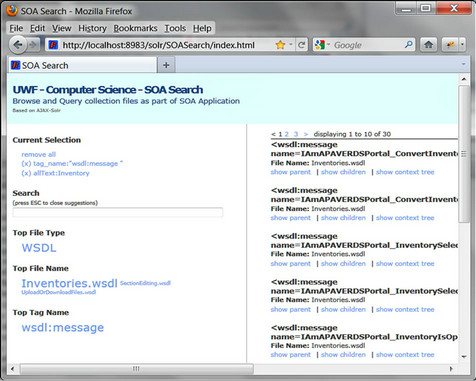Open the Bookmarks menu
This screenshot has width=476, height=381.
(135, 28)
